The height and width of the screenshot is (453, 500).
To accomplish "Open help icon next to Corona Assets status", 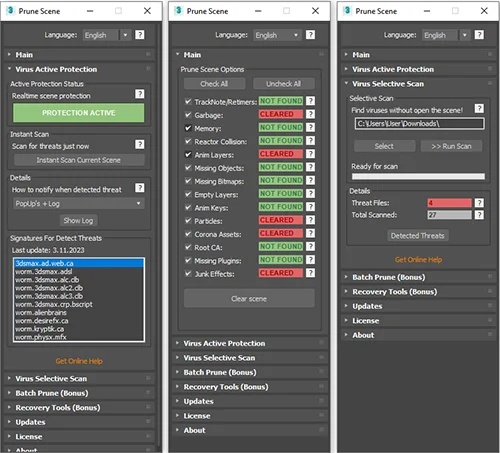I will [x=310, y=233].
